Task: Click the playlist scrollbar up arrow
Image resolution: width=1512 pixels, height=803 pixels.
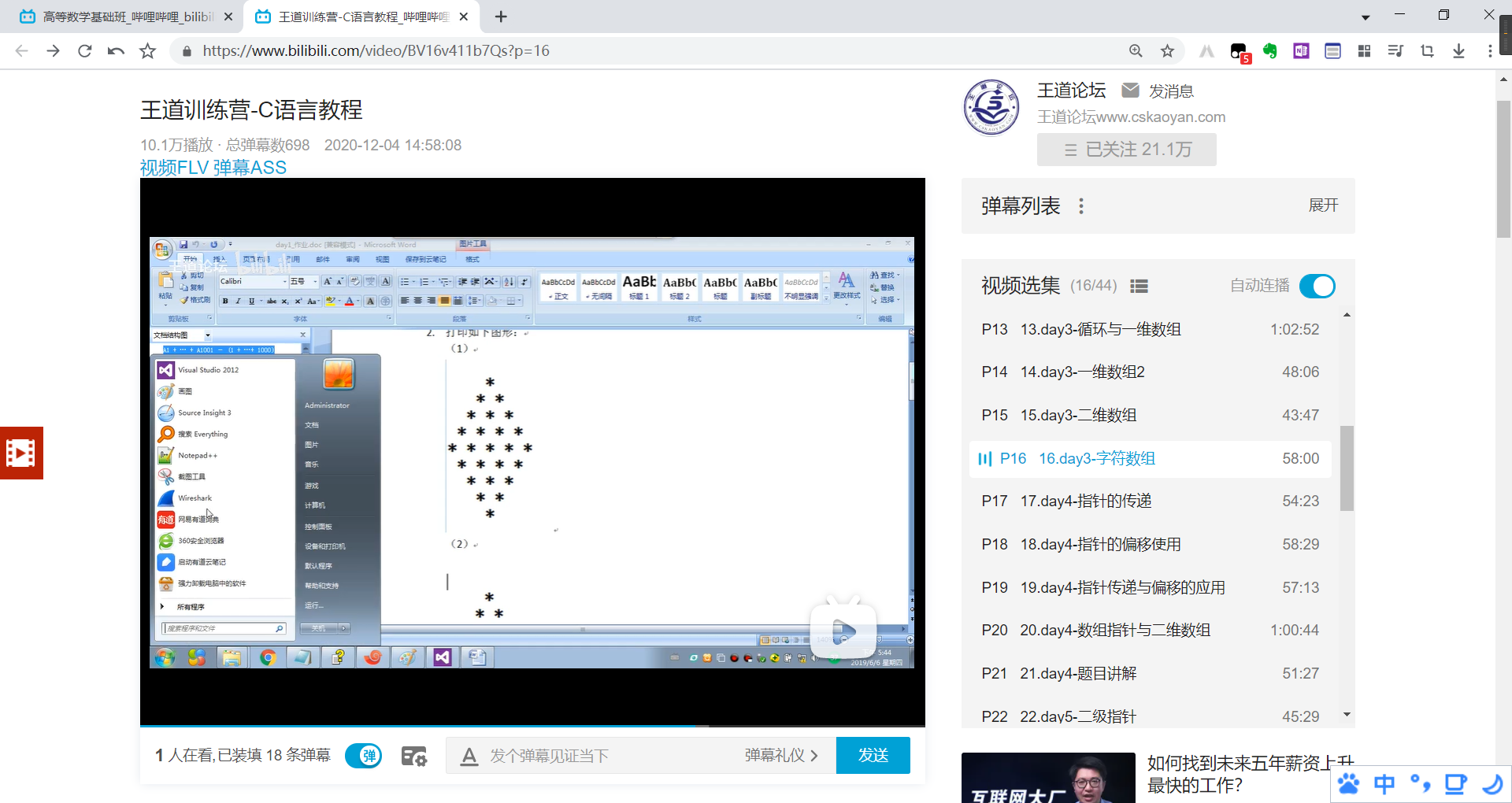Action: [x=1347, y=315]
